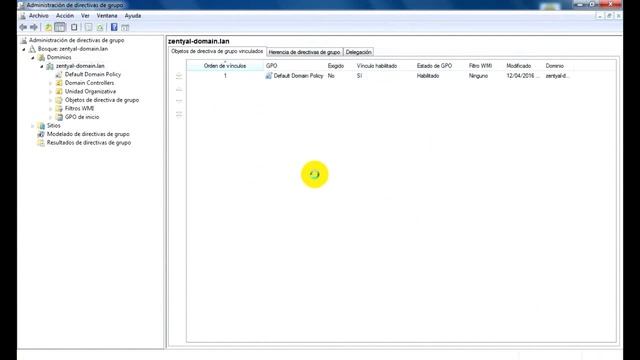This screenshot has width=640, height=360.
Task: Sort by Filtro WMI column header
Action: [x=486, y=66]
